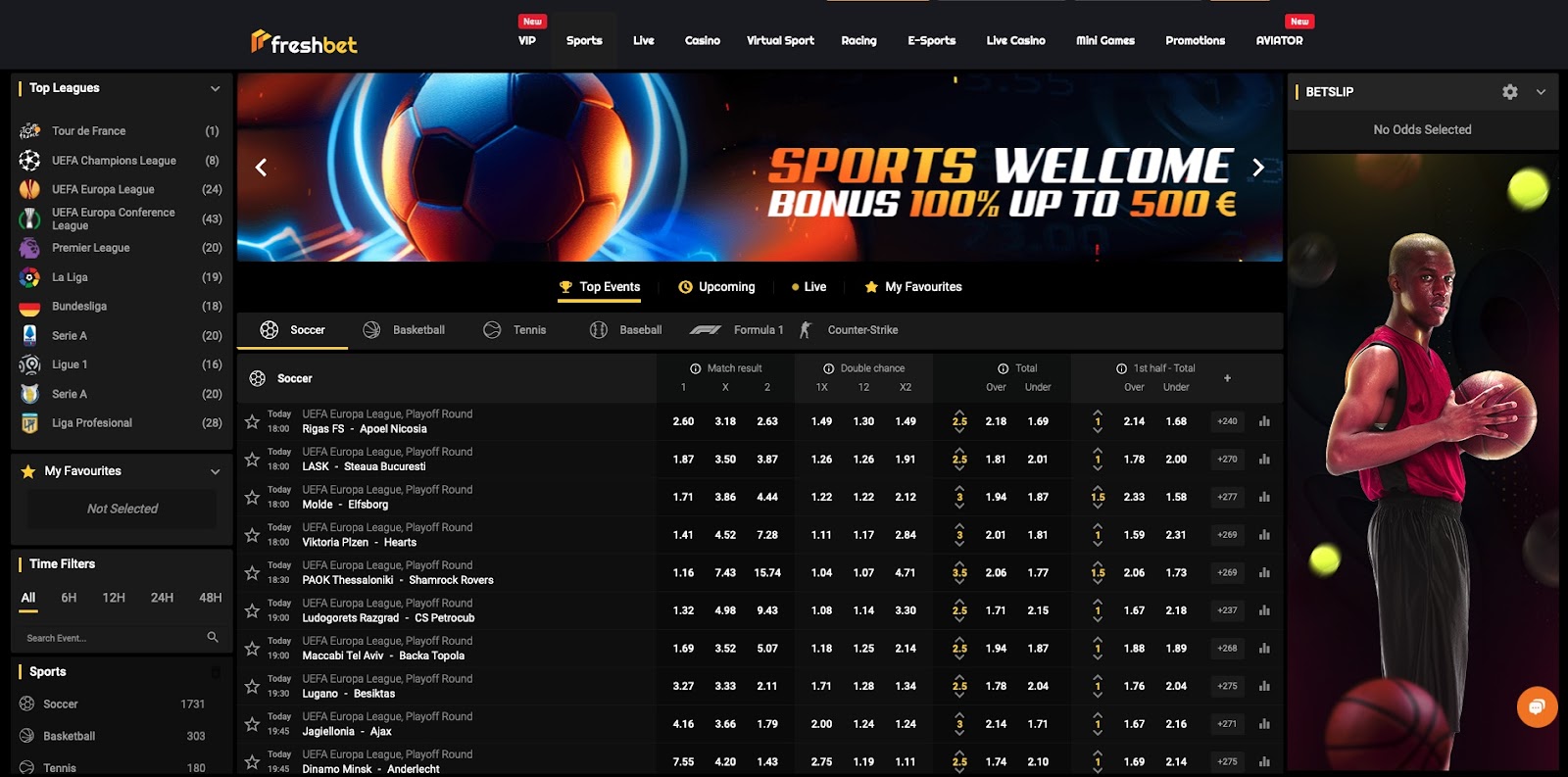Expand +270 more markets for LASK
The width and height of the screenshot is (1568, 777).
pyautogui.click(x=1227, y=460)
